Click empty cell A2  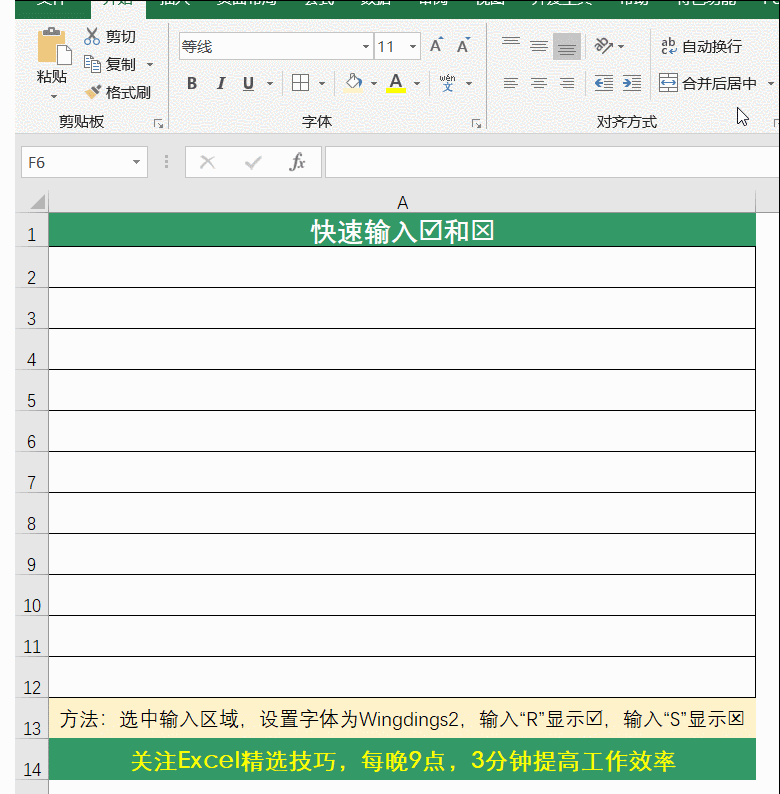coord(402,267)
